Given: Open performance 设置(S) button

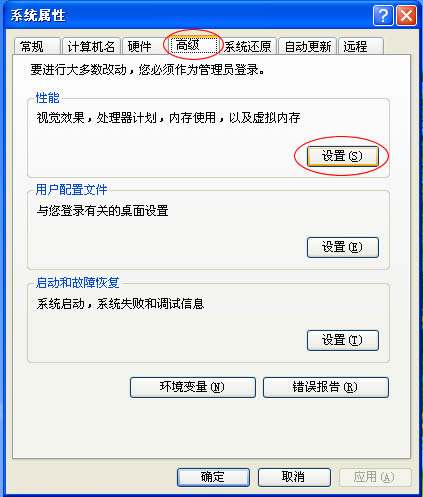Looking at the screenshot, I should pos(343,156).
